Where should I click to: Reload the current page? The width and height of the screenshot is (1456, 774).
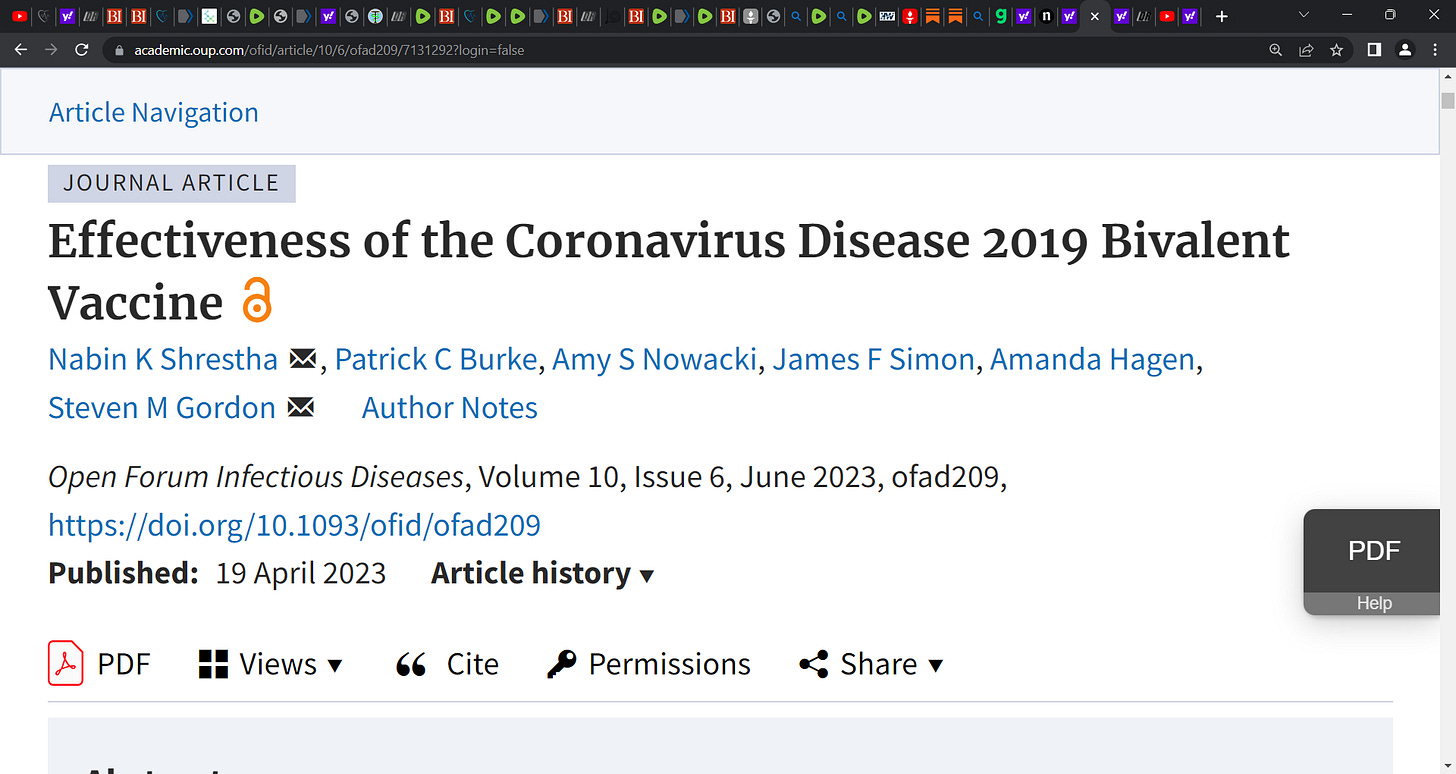point(82,50)
